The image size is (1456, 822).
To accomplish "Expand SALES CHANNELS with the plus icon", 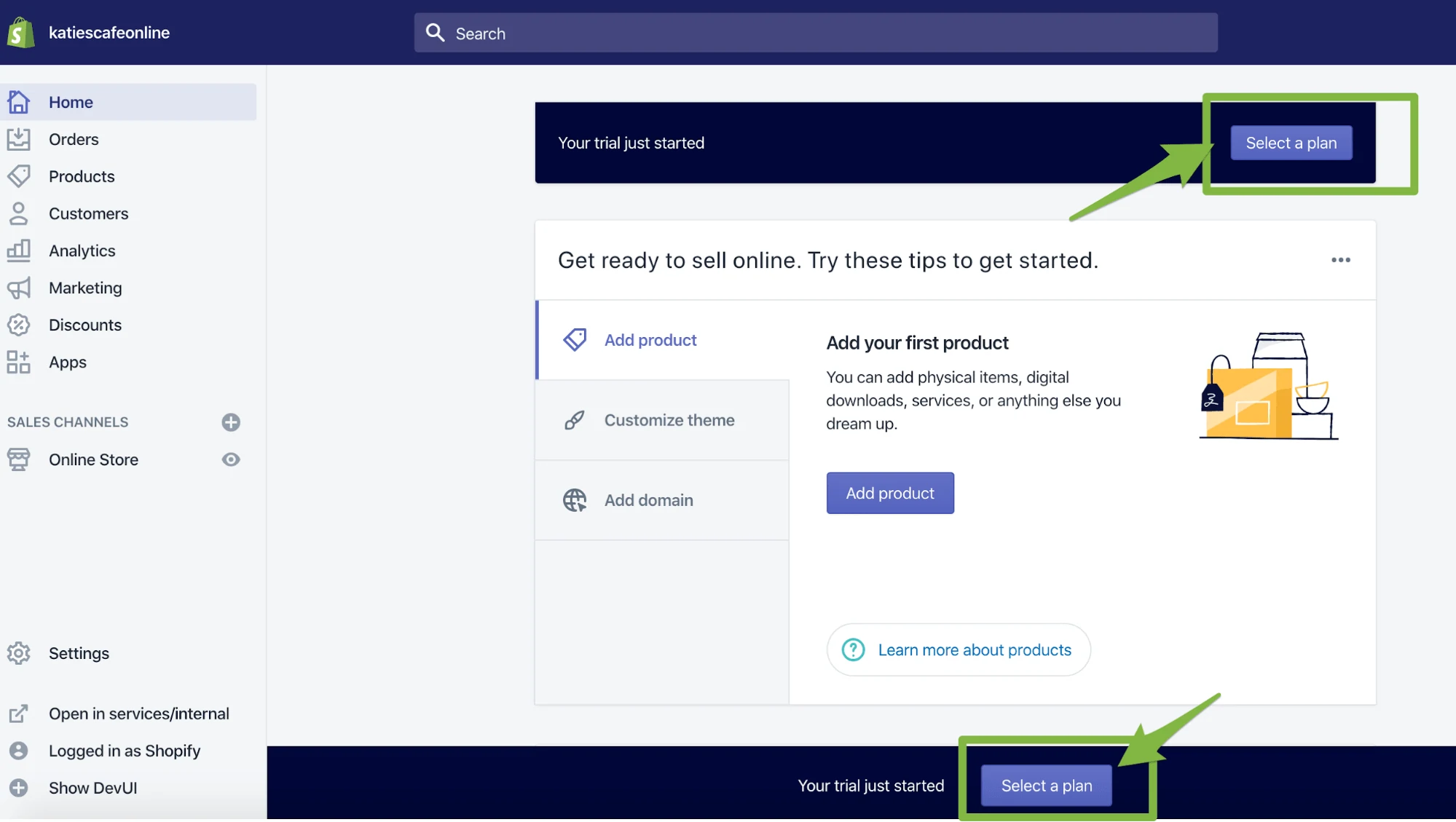I will pyautogui.click(x=230, y=422).
